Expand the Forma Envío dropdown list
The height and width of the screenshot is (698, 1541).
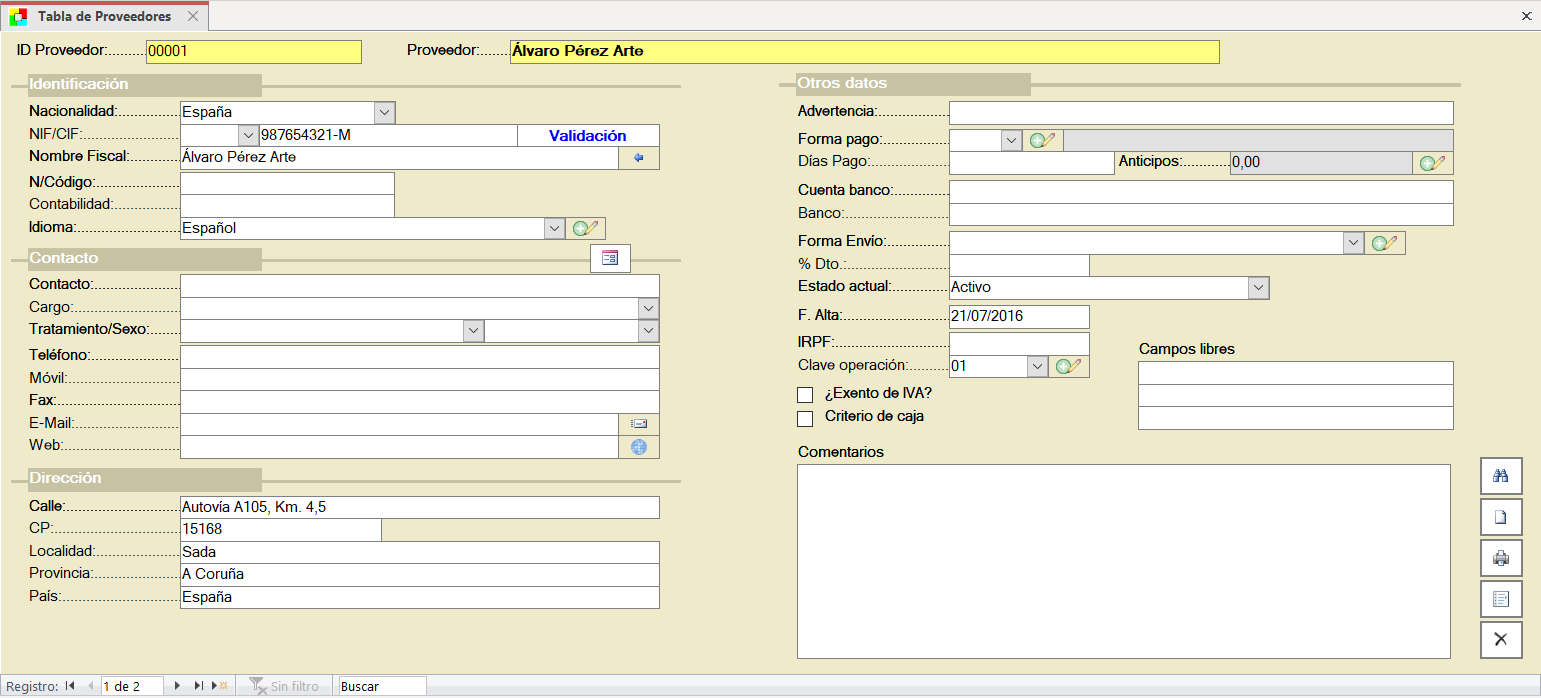click(x=1353, y=242)
